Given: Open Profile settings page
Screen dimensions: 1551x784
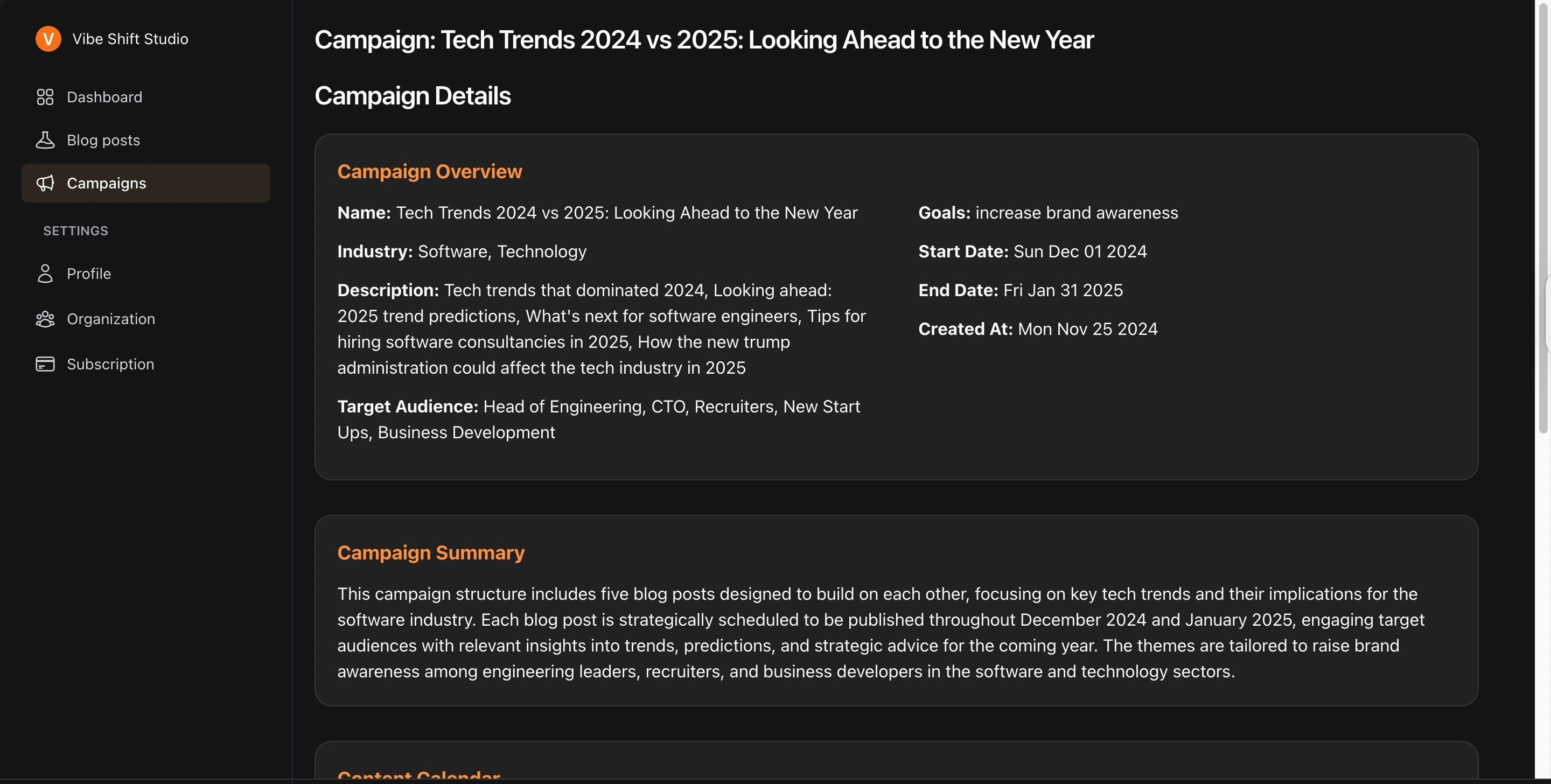Looking at the screenshot, I should 88,274.
